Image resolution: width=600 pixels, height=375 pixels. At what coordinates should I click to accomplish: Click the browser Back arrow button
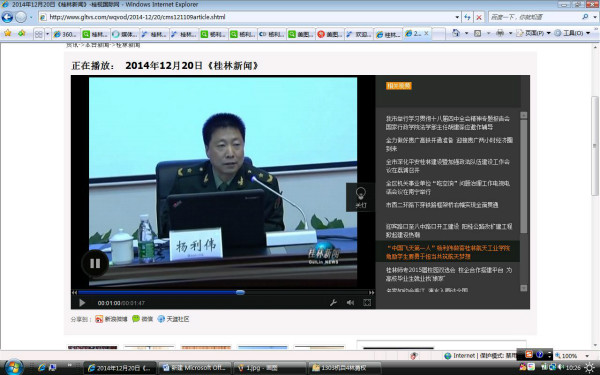[7, 17]
